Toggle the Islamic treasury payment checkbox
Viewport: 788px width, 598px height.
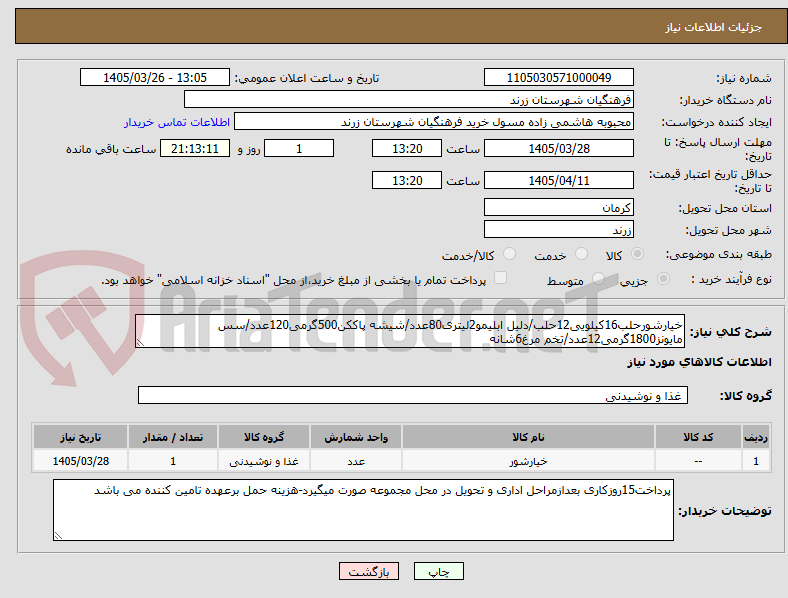click(501, 278)
